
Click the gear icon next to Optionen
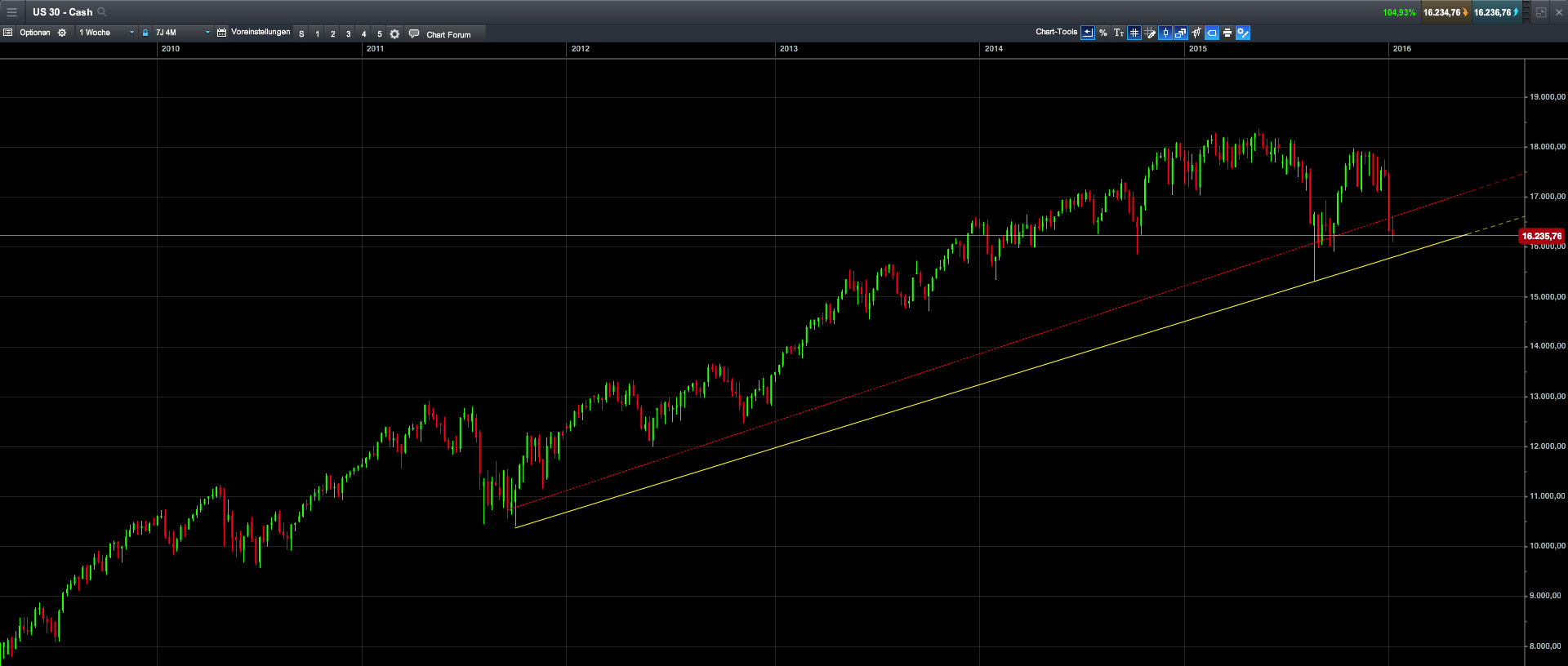pyautogui.click(x=62, y=33)
